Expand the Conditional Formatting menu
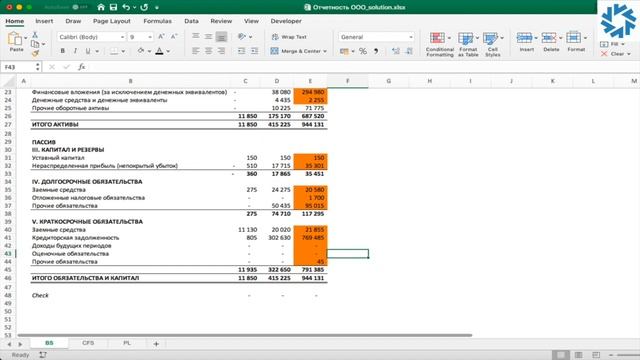Image resolution: width=640 pixels, height=360 pixels. [440, 44]
